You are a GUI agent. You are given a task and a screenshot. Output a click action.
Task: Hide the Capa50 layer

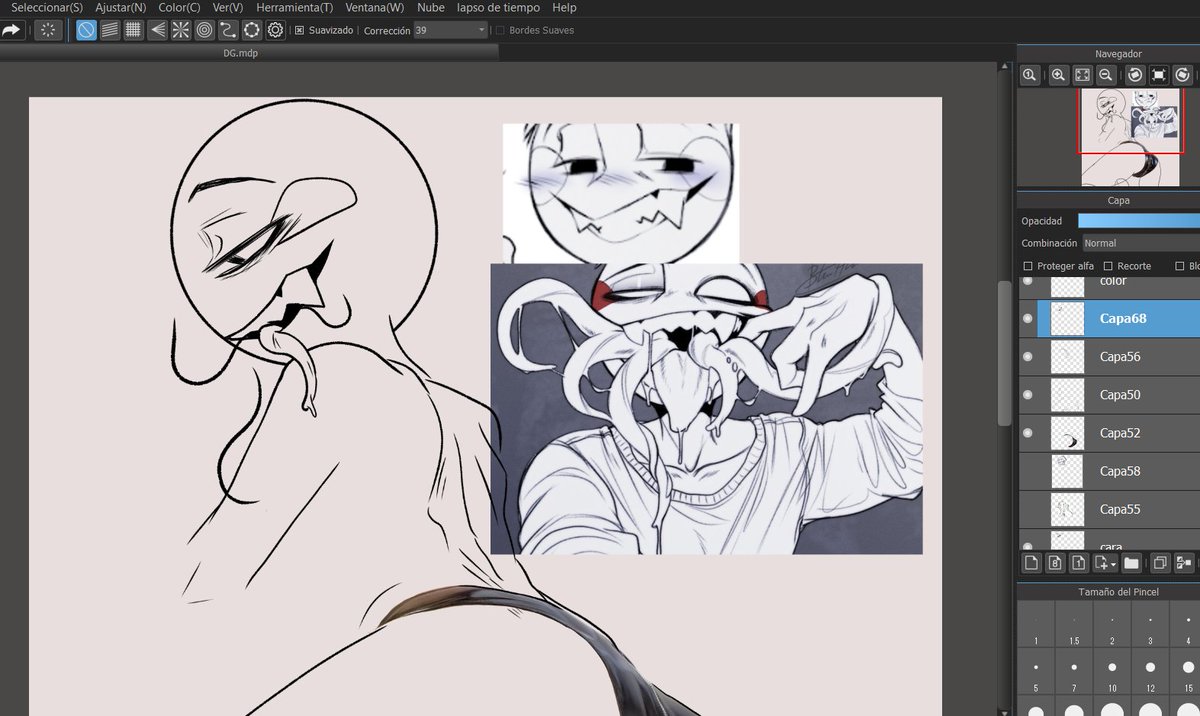click(1027, 395)
